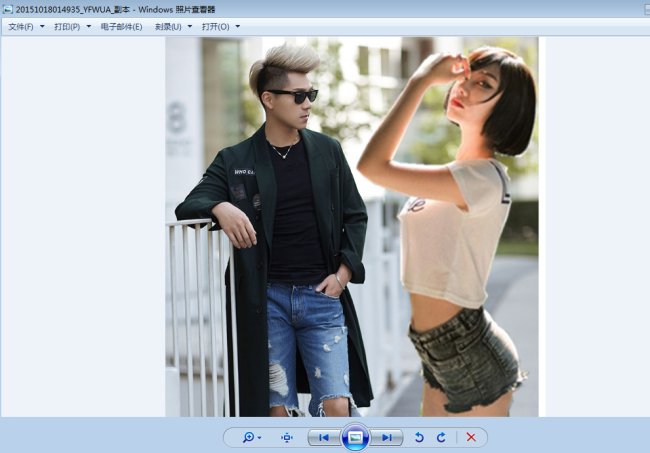The height and width of the screenshot is (453, 650).
Task: Expand the arrow next to 文件(F)
Action: point(42,26)
